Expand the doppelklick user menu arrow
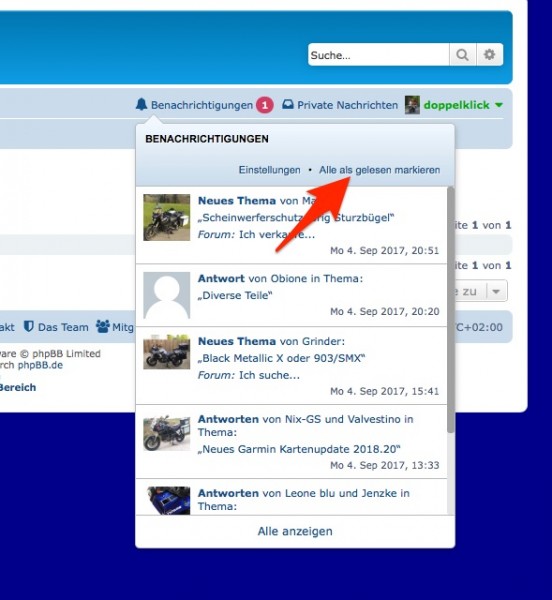This screenshot has height=600, width=552. click(499, 105)
